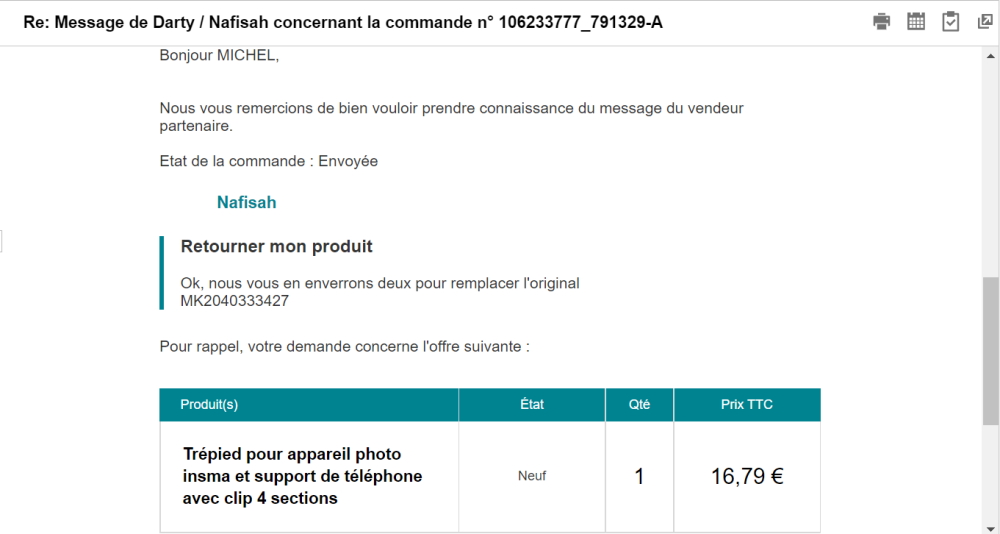Click the email subject title text
This screenshot has width=1000, height=534.
pyautogui.click(x=343, y=21)
